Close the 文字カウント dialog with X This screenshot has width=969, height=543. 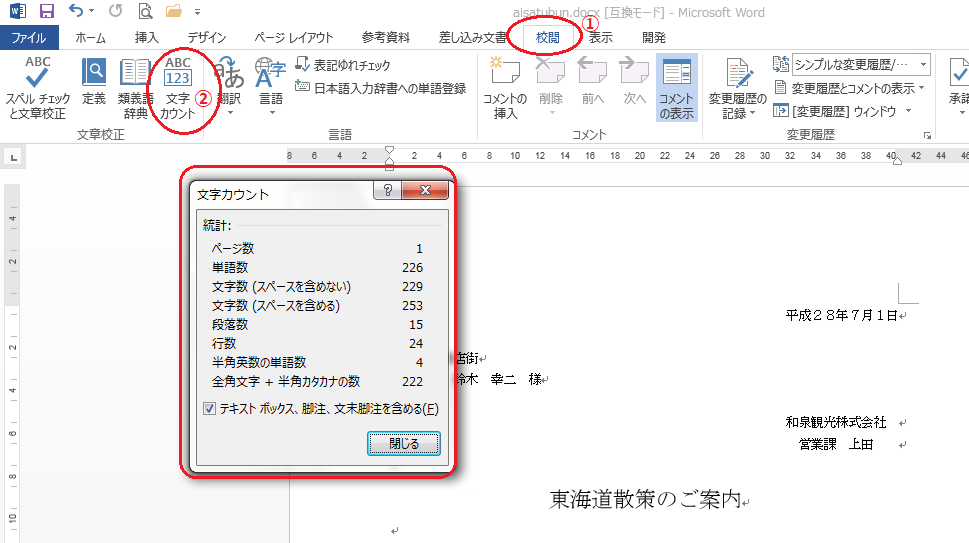pos(425,190)
